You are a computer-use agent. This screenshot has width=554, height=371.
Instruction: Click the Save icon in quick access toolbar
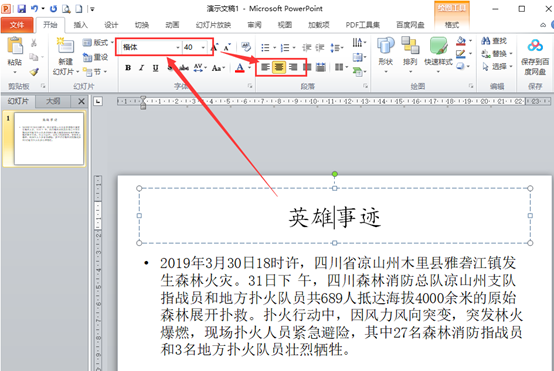pos(22,8)
